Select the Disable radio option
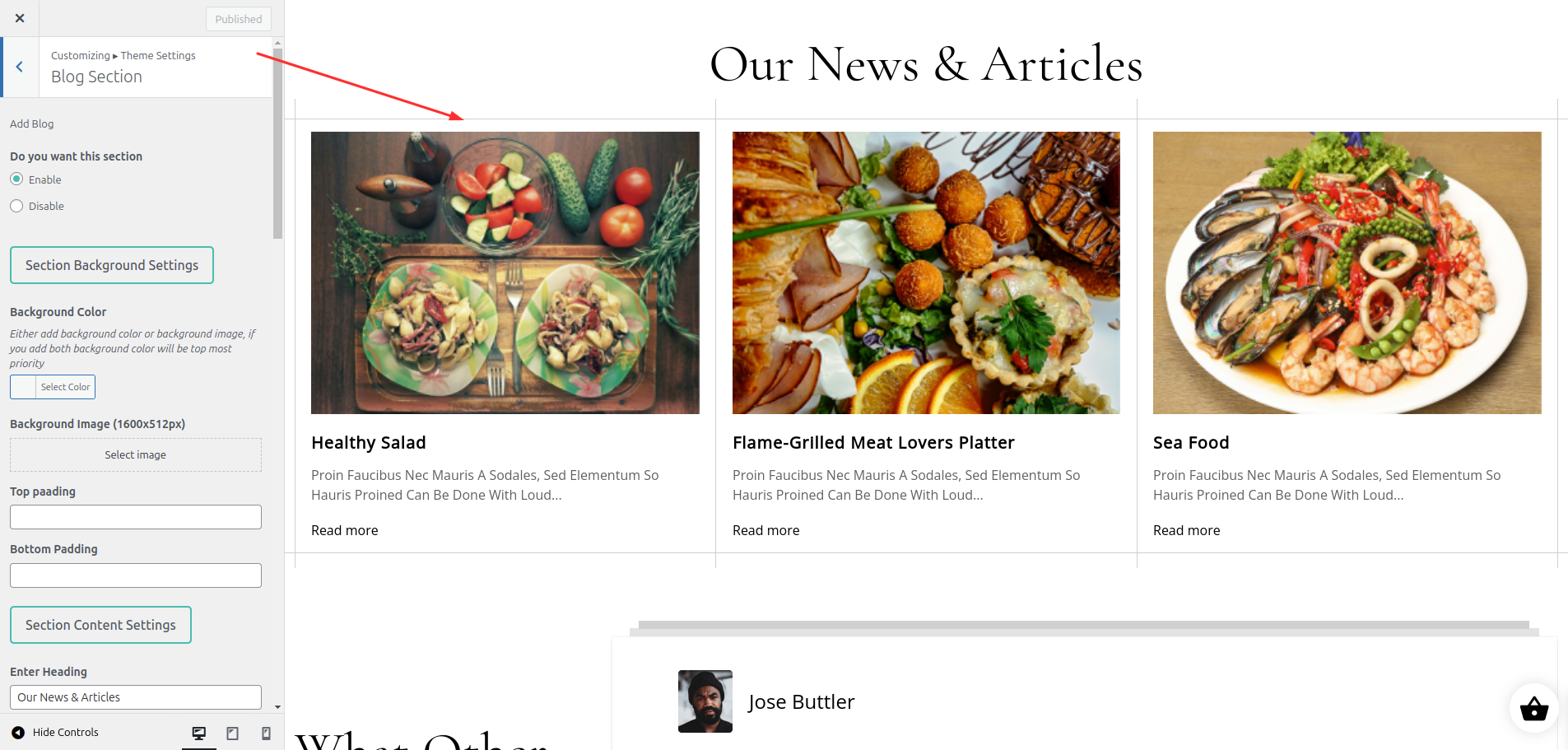 click(x=16, y=206)
